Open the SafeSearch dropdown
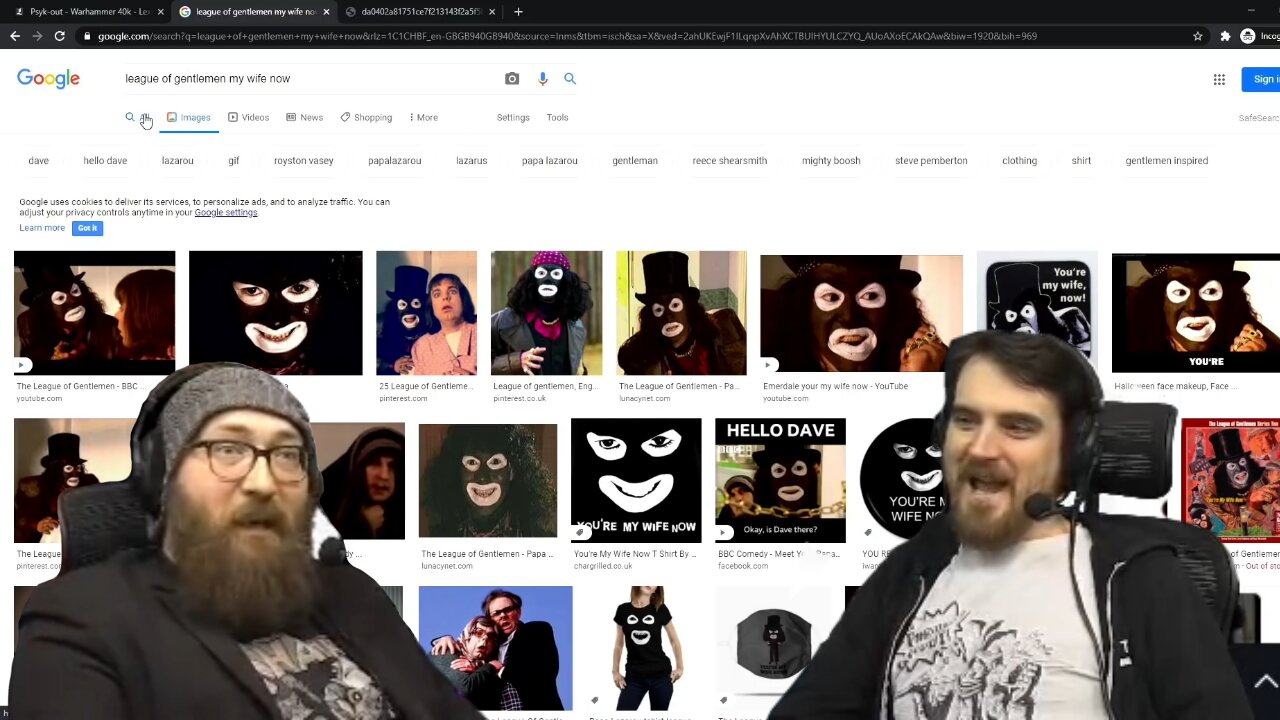 (1259, 118)
